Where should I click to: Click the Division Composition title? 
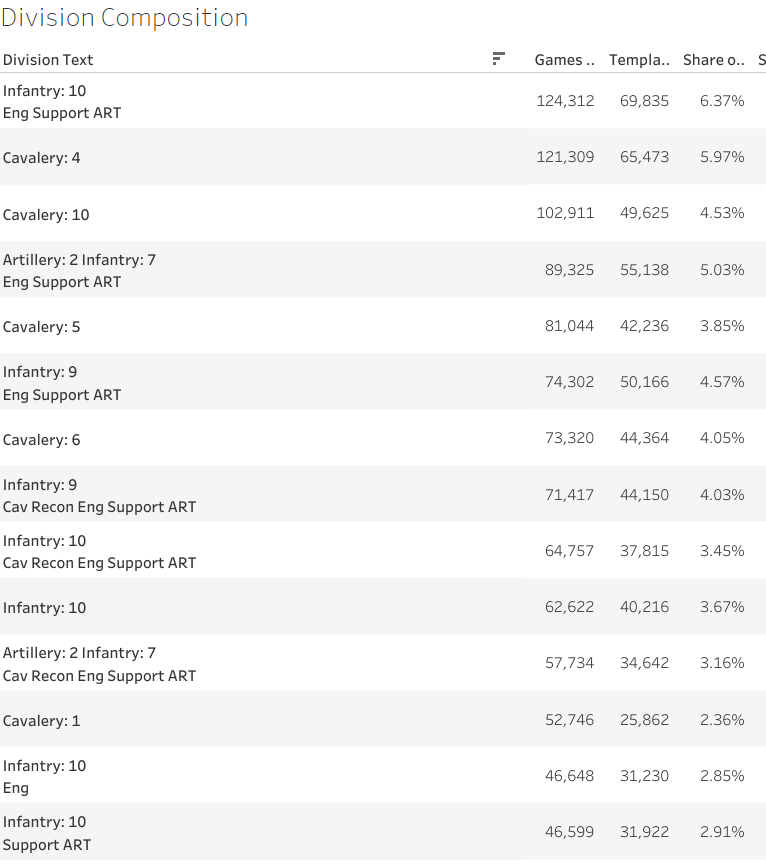coord(125,18)
